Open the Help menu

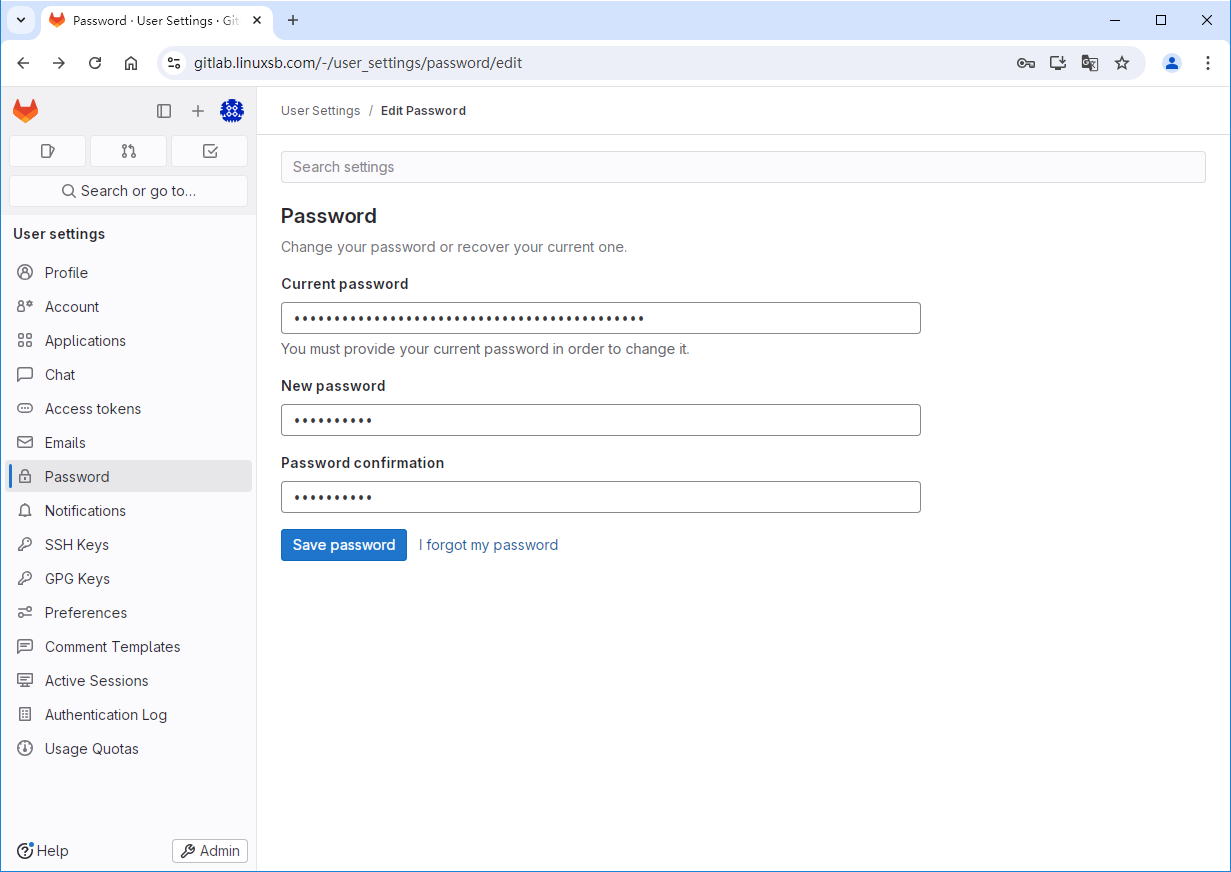coord(43,851)
